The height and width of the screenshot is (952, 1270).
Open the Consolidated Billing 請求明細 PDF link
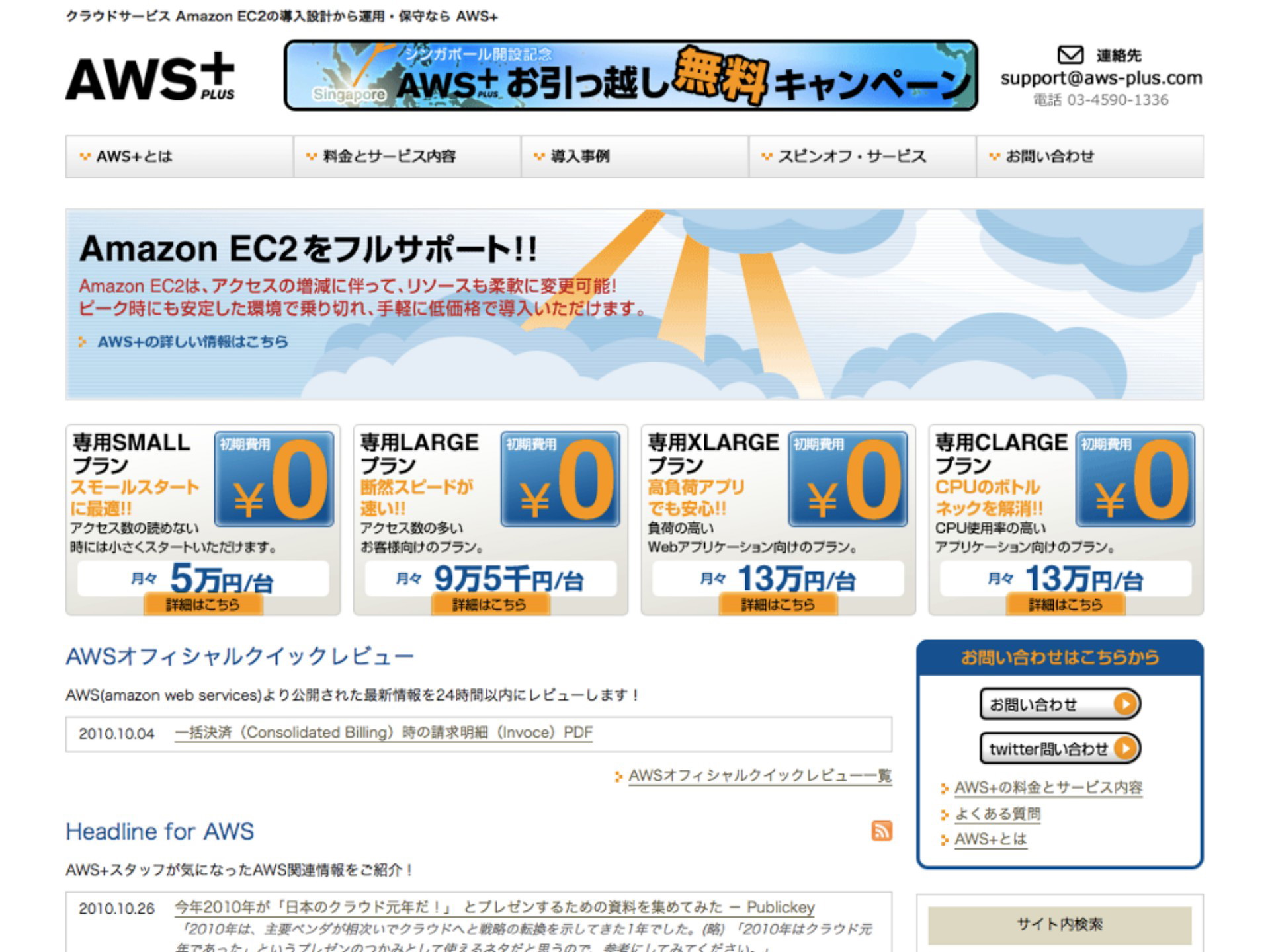(x=384, y=733)
